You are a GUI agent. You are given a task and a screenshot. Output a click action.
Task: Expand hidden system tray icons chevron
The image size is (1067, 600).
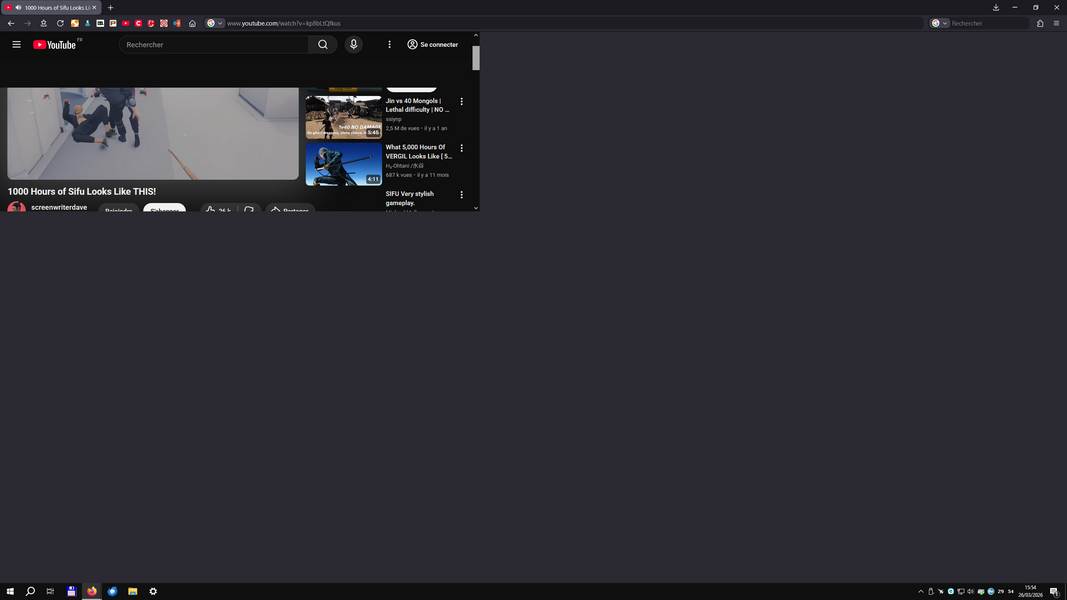[921, 591]
